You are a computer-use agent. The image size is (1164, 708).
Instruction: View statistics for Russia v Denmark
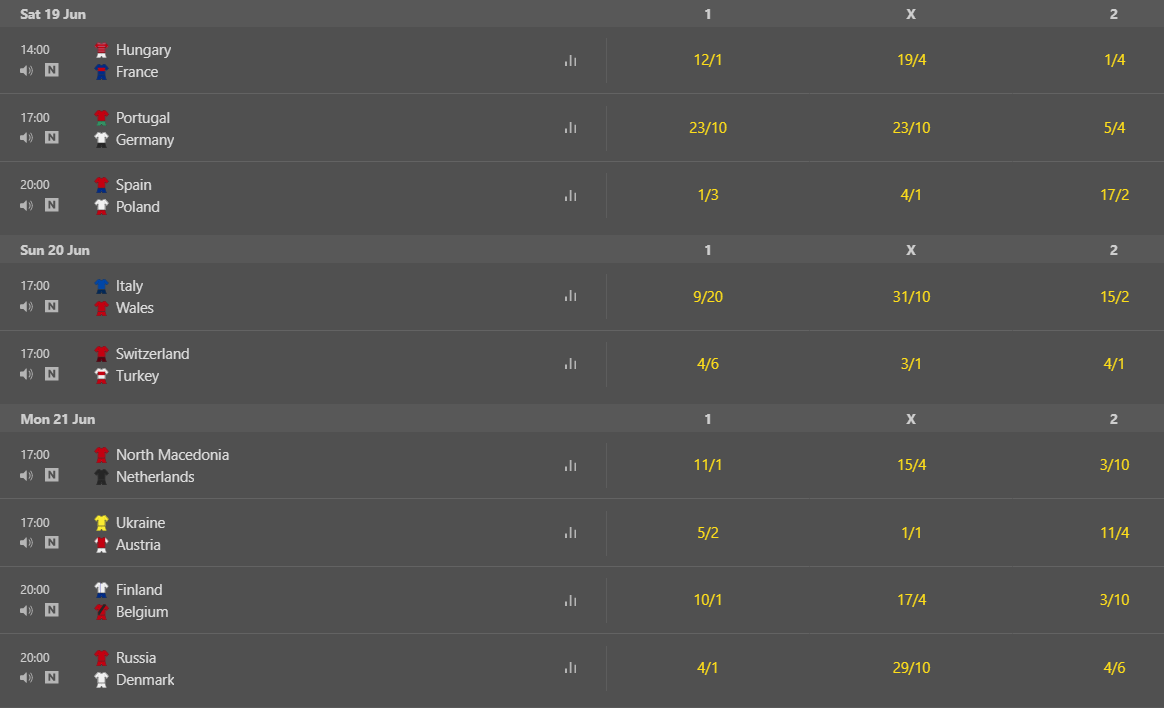coord(570,668)
